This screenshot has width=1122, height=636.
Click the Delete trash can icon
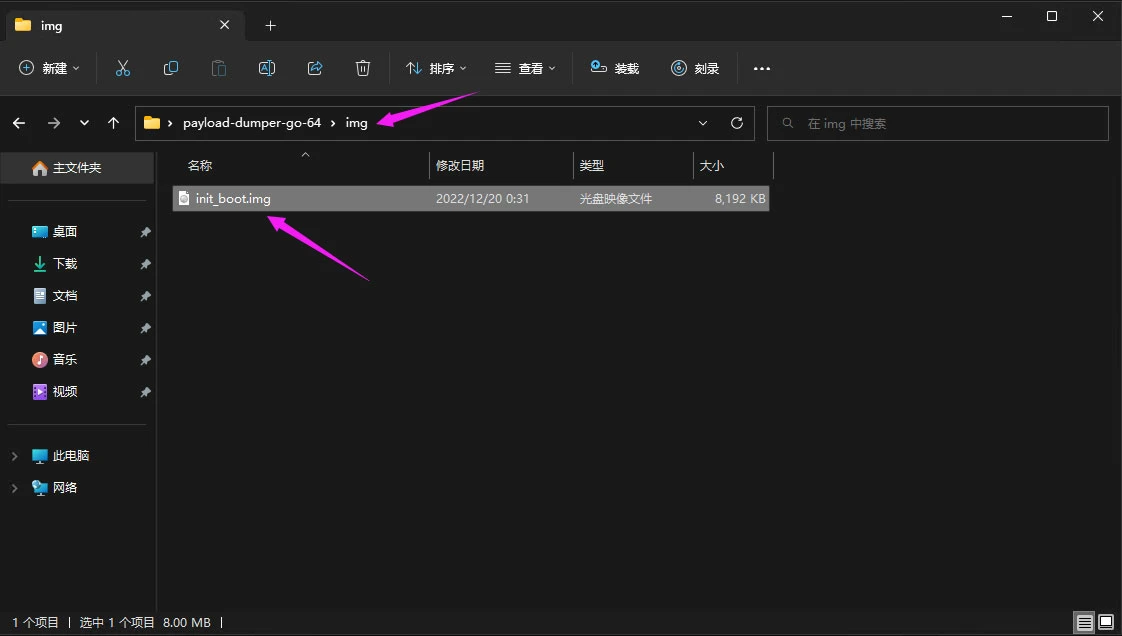pyautogui.click(x=363, y=68)
